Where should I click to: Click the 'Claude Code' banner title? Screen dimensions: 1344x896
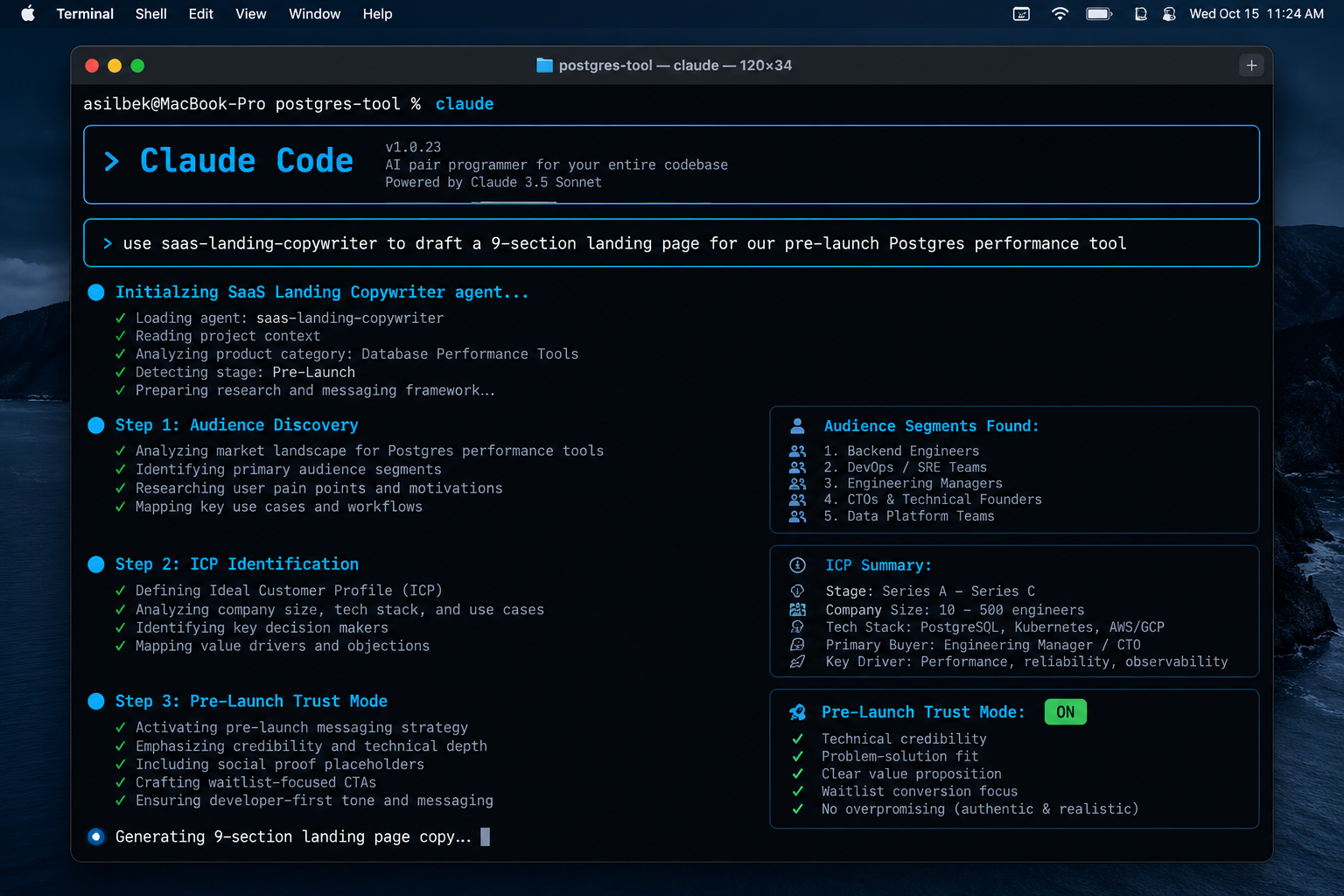pyautogui.click(x=247, y=161)
